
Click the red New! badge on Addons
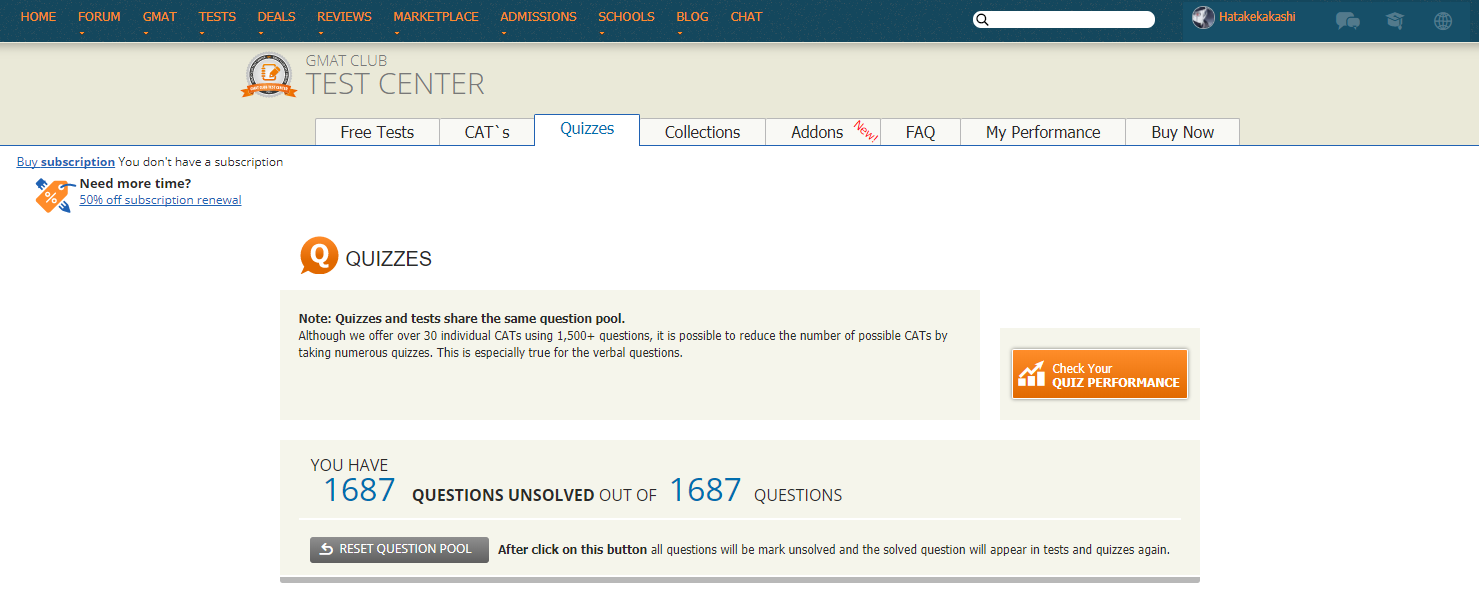[866, 131]
